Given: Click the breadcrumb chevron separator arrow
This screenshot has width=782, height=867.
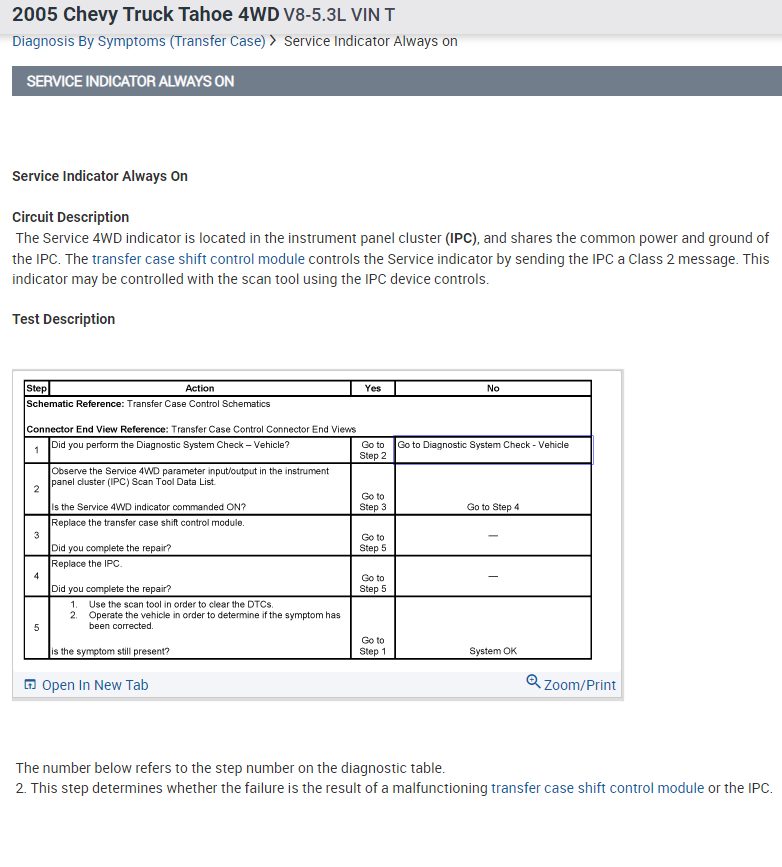Looking at the screenshot, I should [x=273, y=41].
